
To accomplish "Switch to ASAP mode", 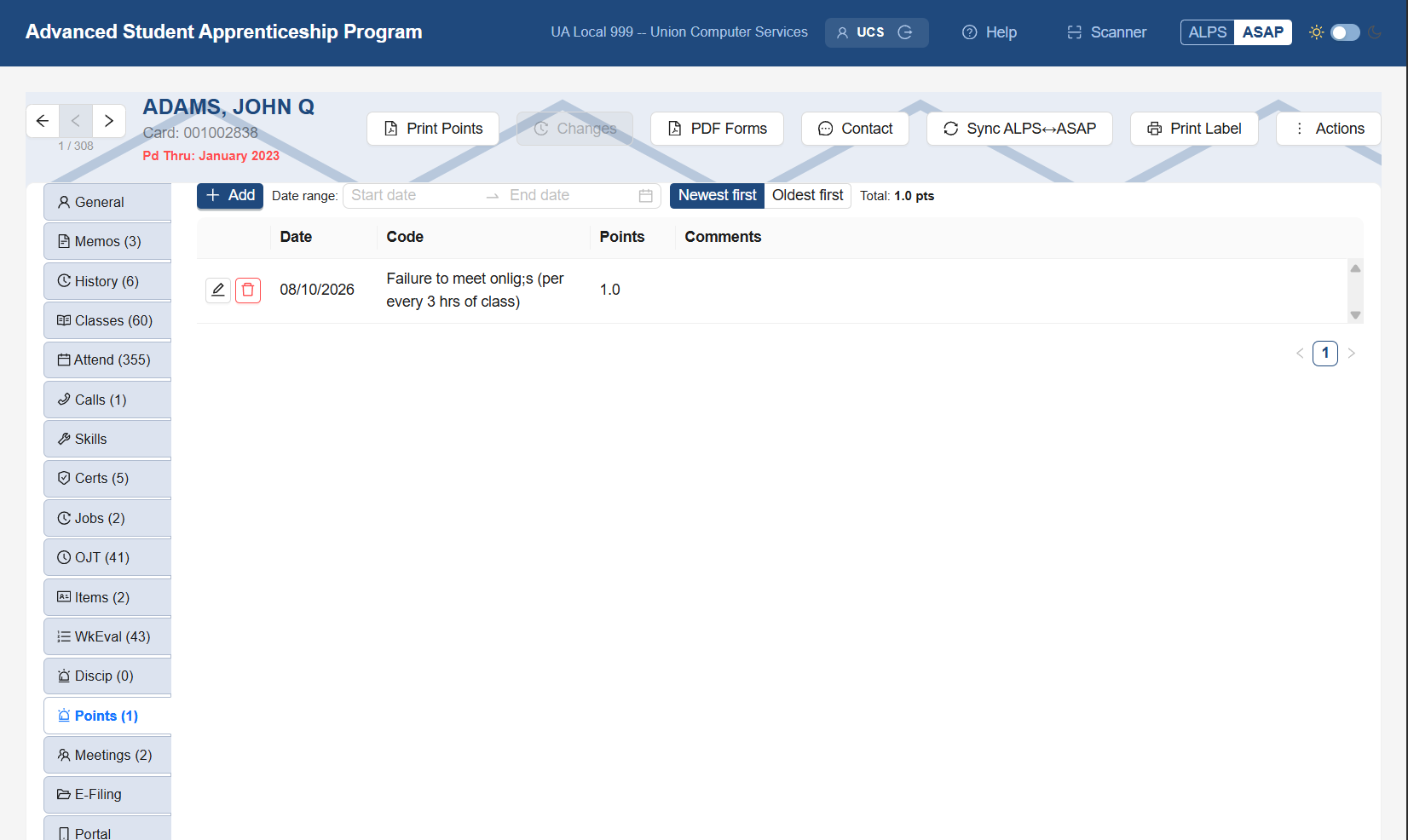I will click(1262, 32).
